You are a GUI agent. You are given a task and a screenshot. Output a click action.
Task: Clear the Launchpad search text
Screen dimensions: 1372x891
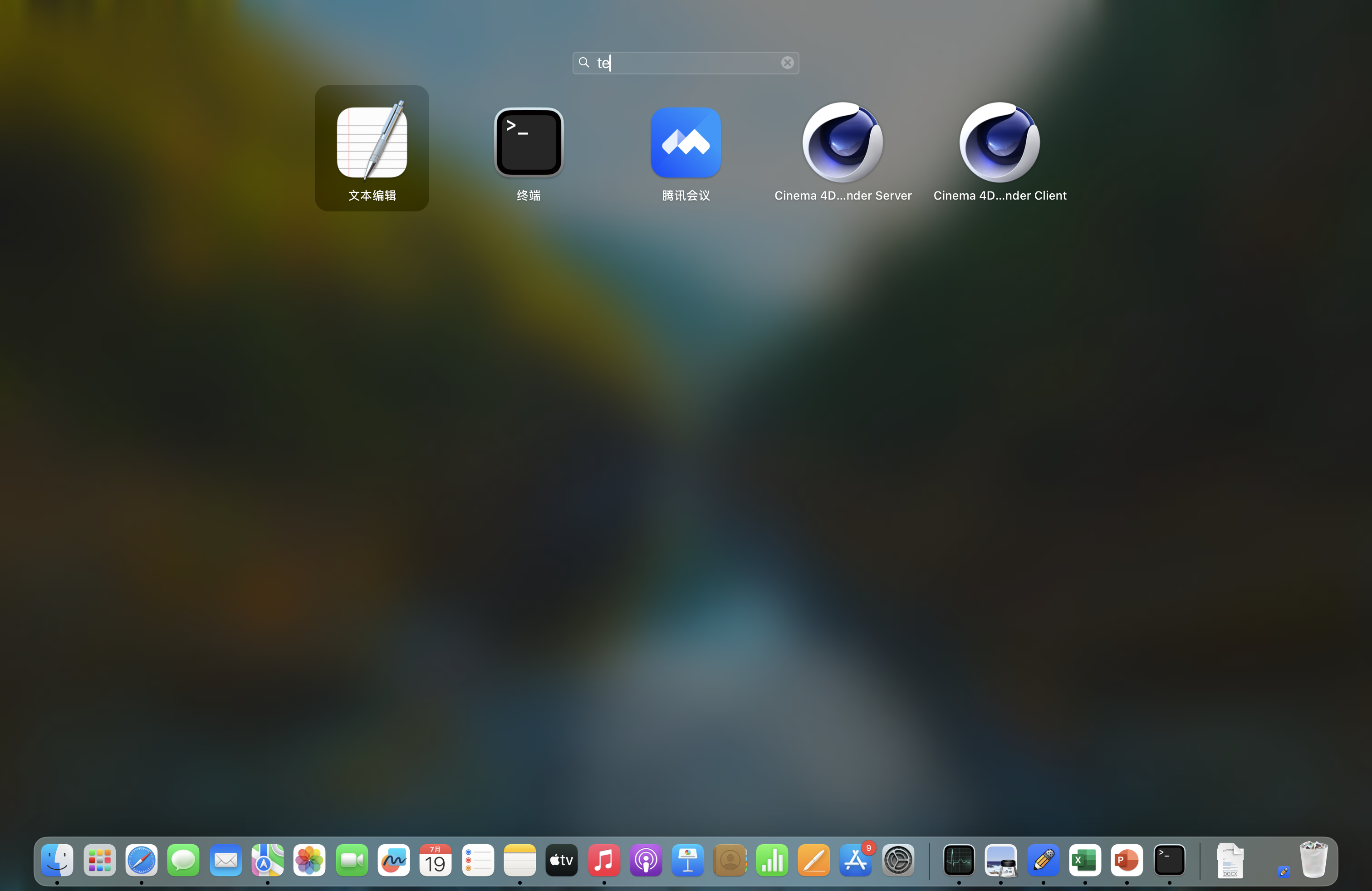click(787, 63)
